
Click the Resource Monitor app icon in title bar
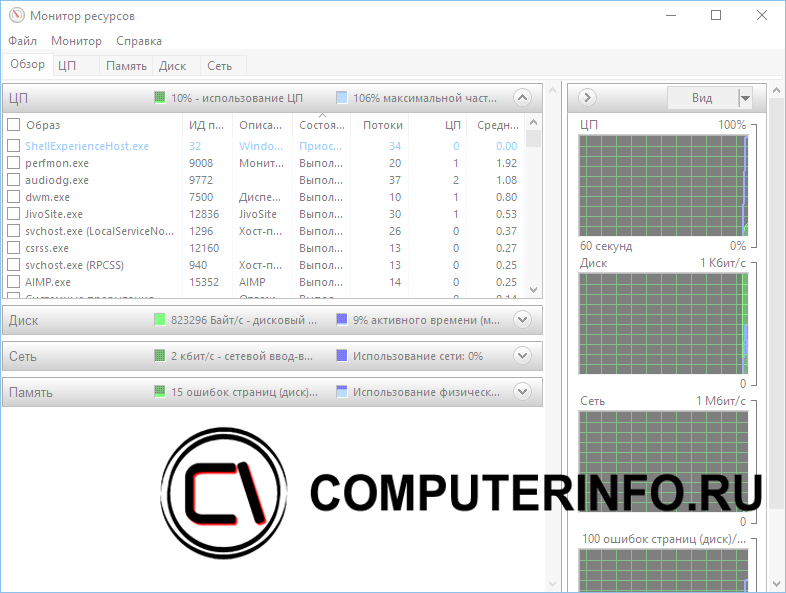[x=17, y=16]
